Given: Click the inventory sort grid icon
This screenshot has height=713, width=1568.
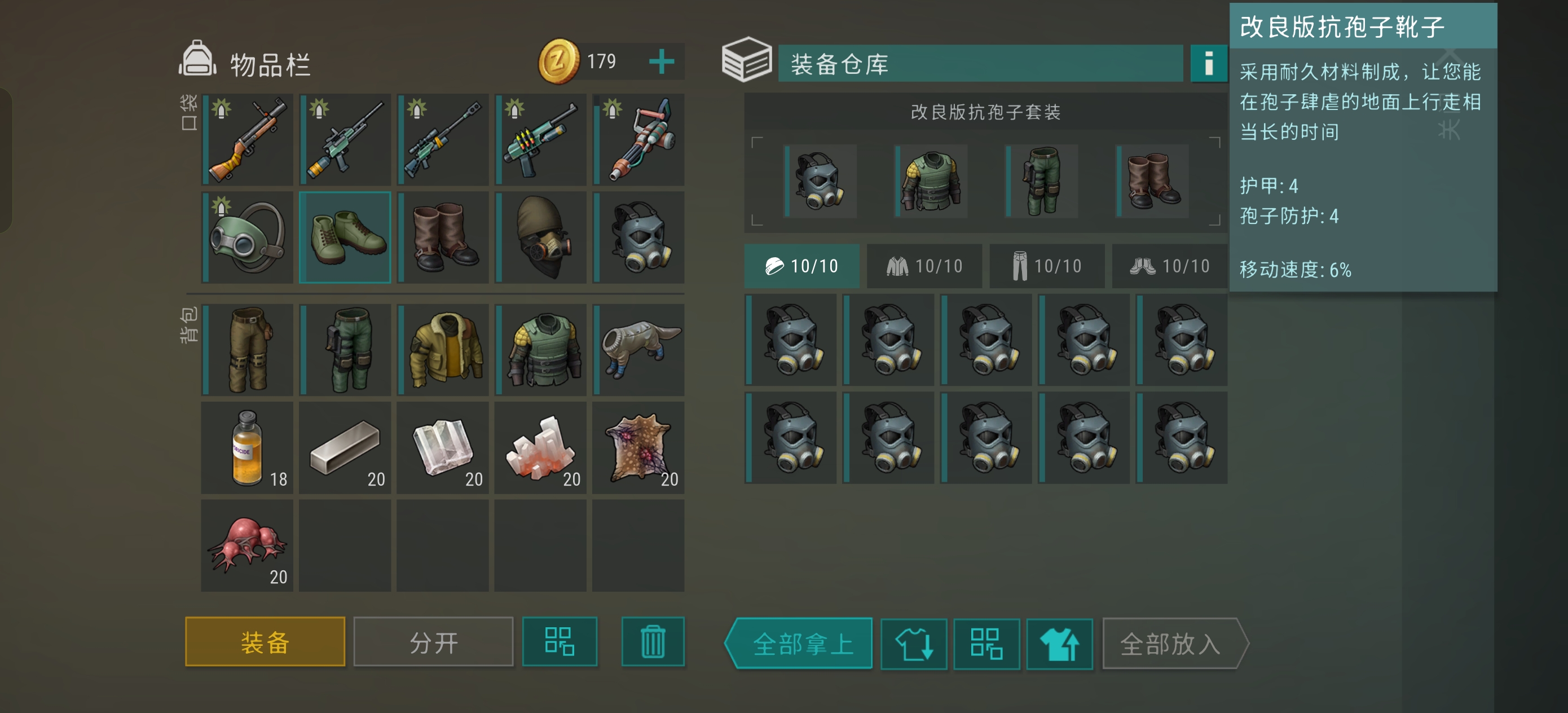Looking at the screenshot, I should point(560,642).
